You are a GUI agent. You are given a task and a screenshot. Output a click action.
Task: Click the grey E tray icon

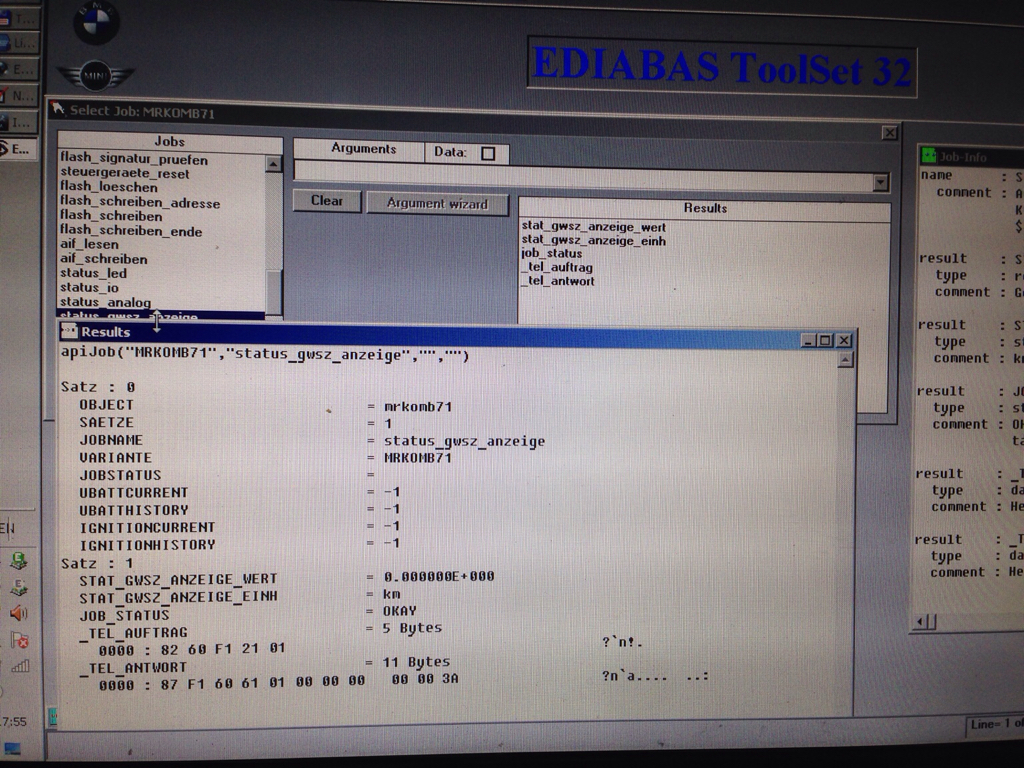click(x=18, y=587)
